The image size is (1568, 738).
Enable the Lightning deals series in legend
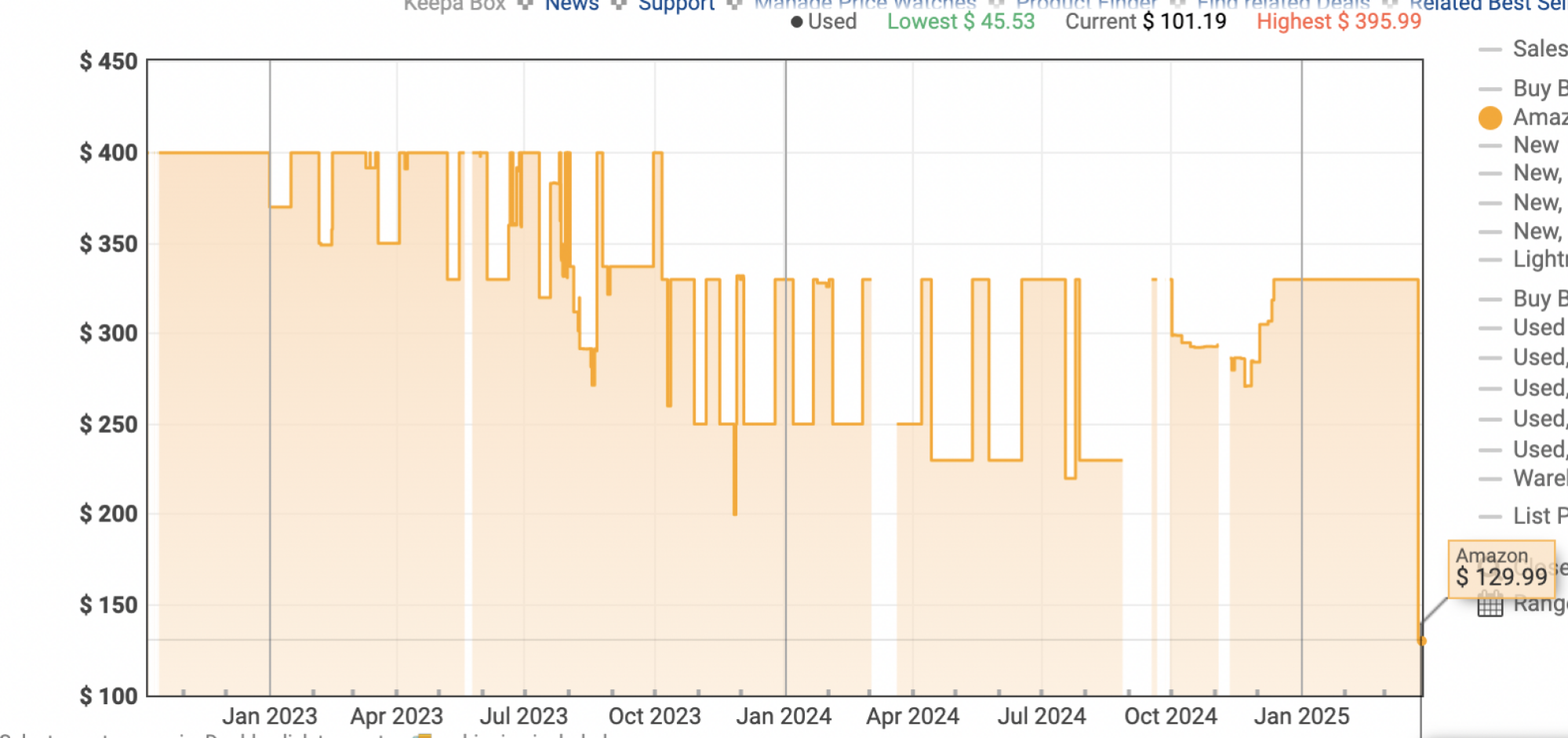(x=1523, y=260)
